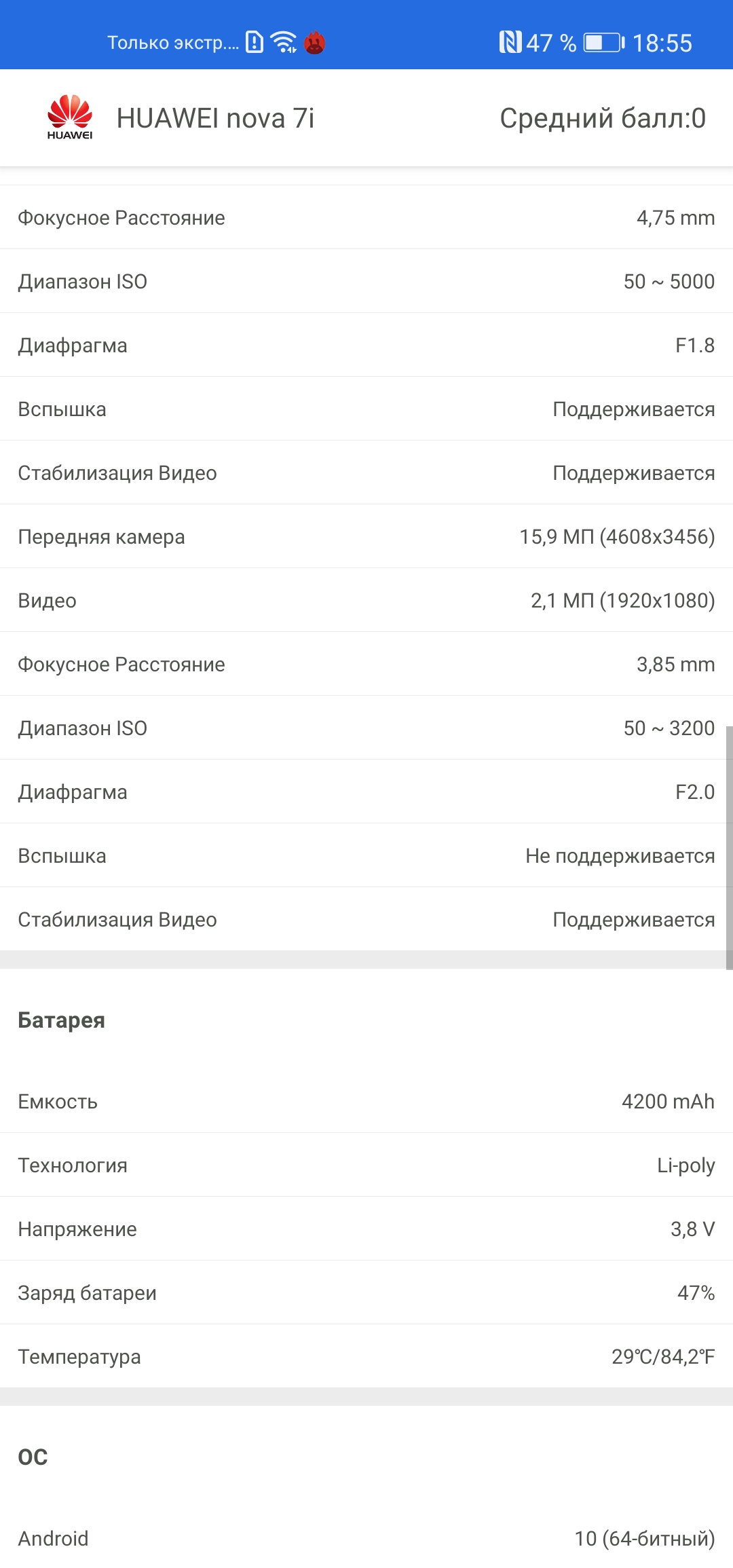
Task: Select the 'Передняя камера' label
Action: pos(101,537)
